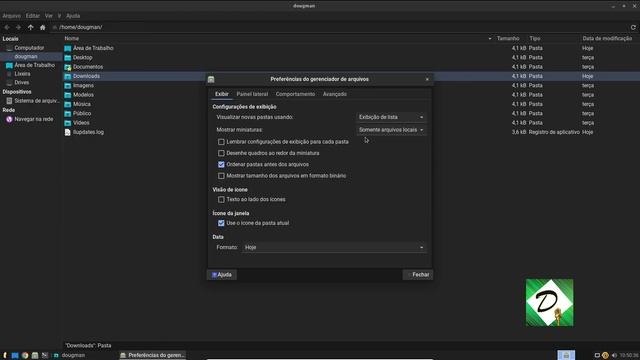Select the Vídeos folder icon
This screenshot has width=640, height=360.
(68, 123)
